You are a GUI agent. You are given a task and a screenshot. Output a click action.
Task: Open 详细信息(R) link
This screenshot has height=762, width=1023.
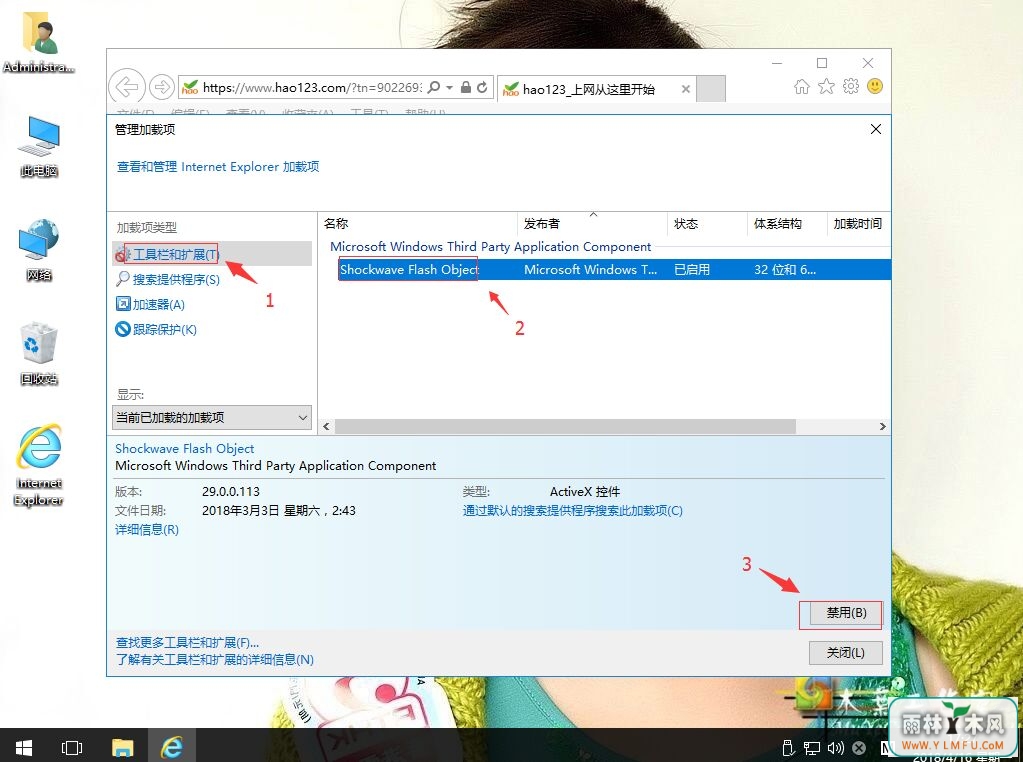(x=147, y=530)
